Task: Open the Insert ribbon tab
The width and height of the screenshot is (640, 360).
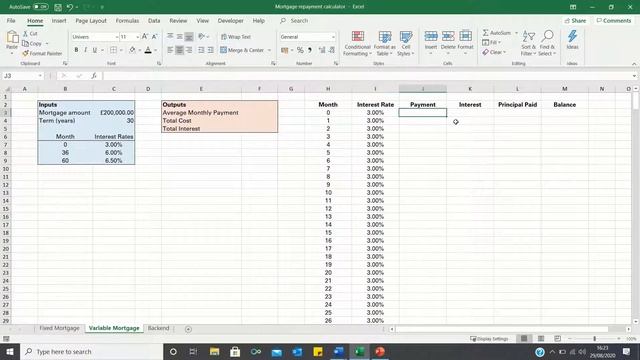Action: 59,20
